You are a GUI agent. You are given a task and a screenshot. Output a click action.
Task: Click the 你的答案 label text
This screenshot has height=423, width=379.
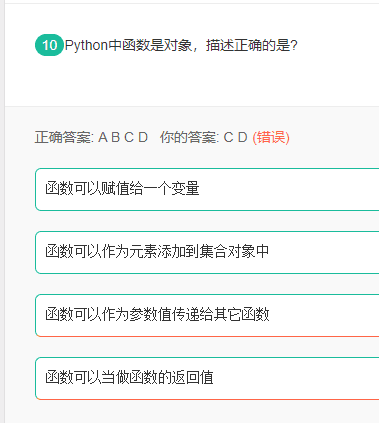[189, 137]
